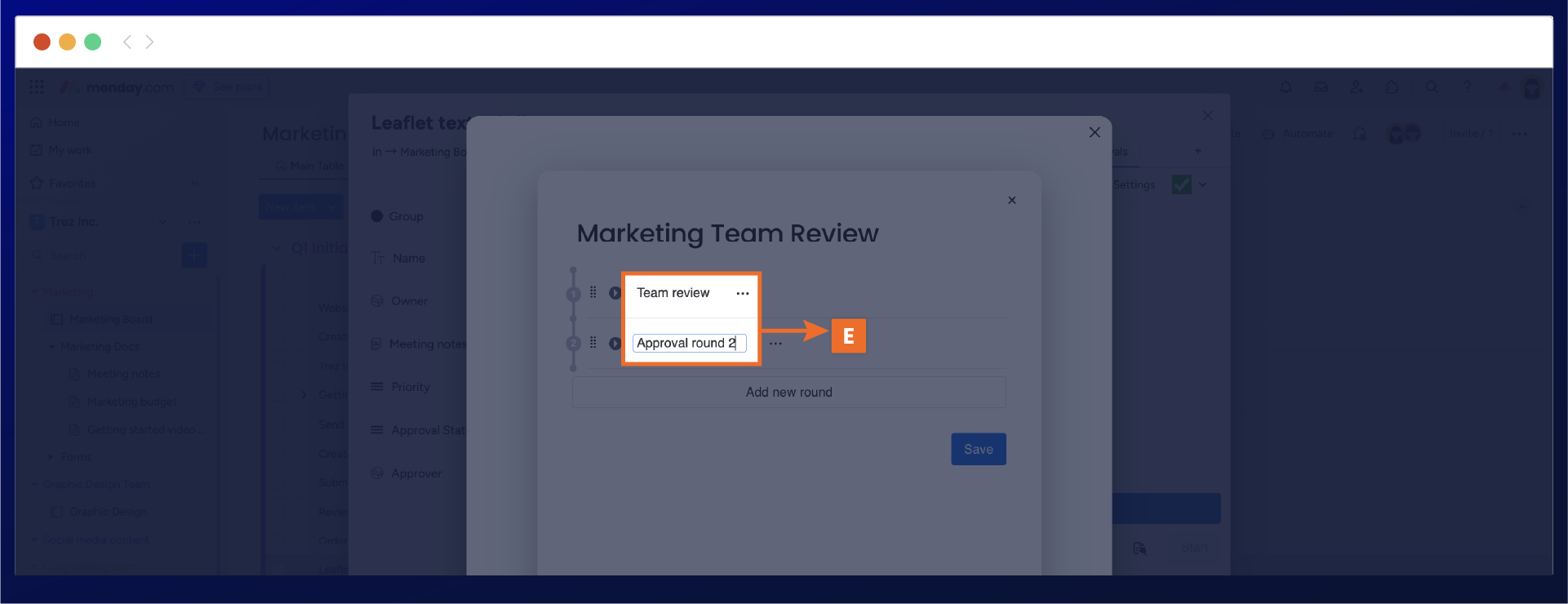The height and width of the screenshot is (604, 1568).
Task: Collapse the Marketing Docs folder
Action: tap(52, 347)
